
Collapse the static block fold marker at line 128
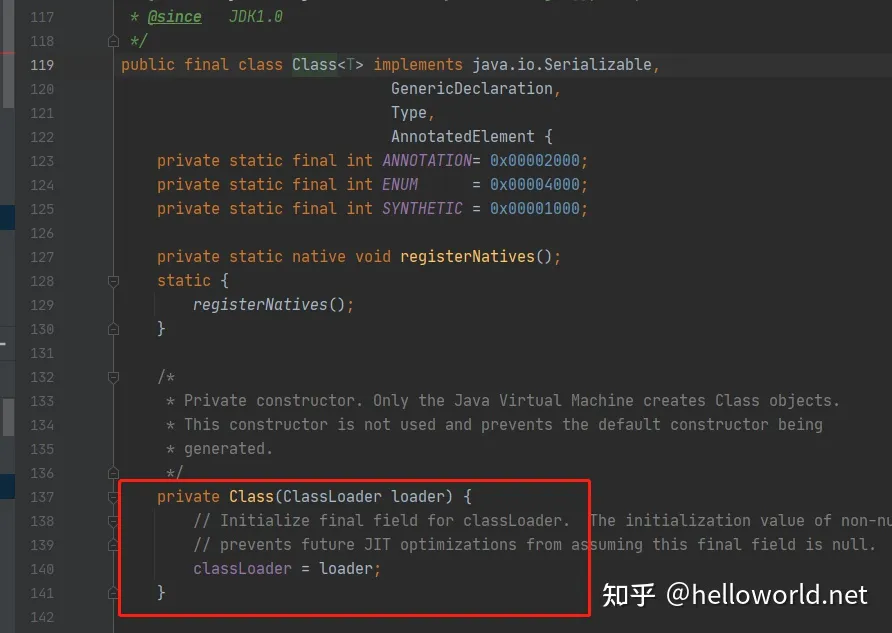click(113, 281)
